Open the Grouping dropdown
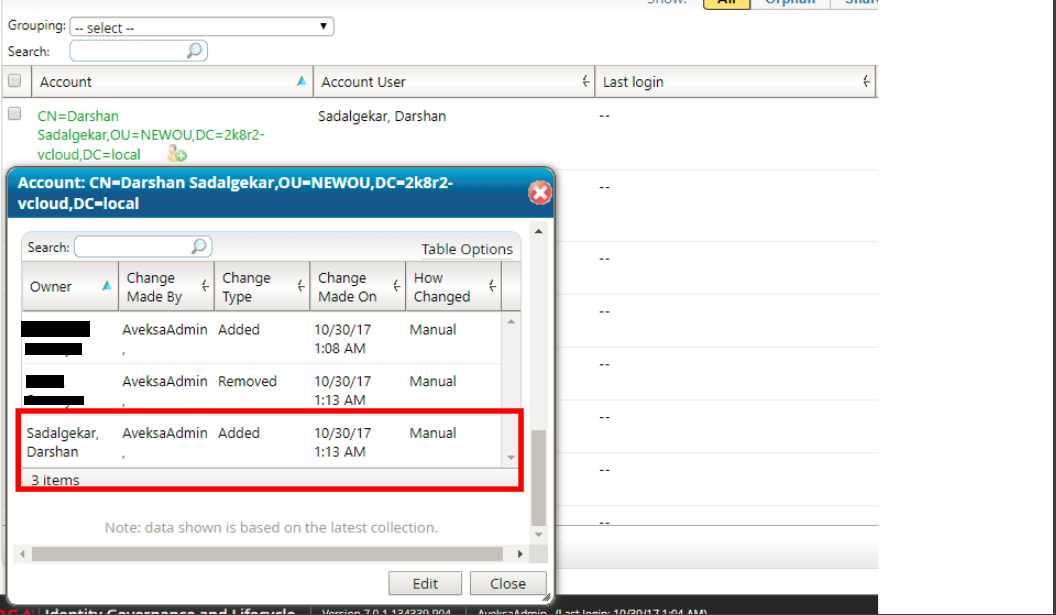The width and height of the screenshot is (1056, 615). tap(201, 27)
